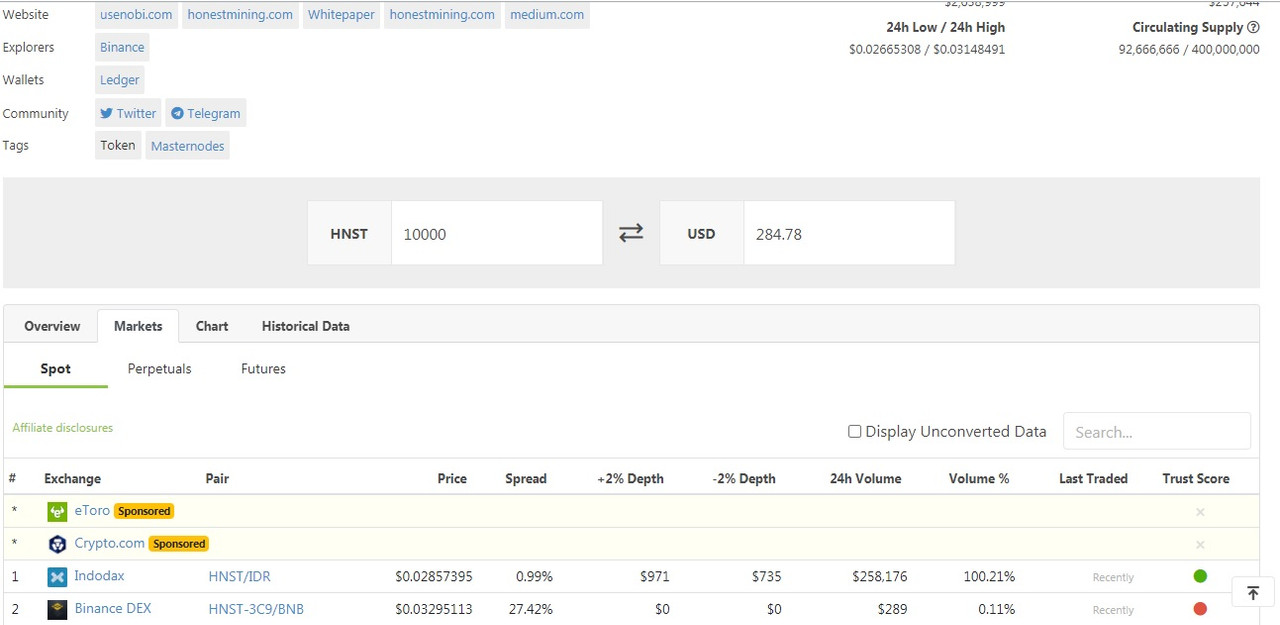
Task: Click the Binance DEX logo icon
Action: click(x=57, y=609)
